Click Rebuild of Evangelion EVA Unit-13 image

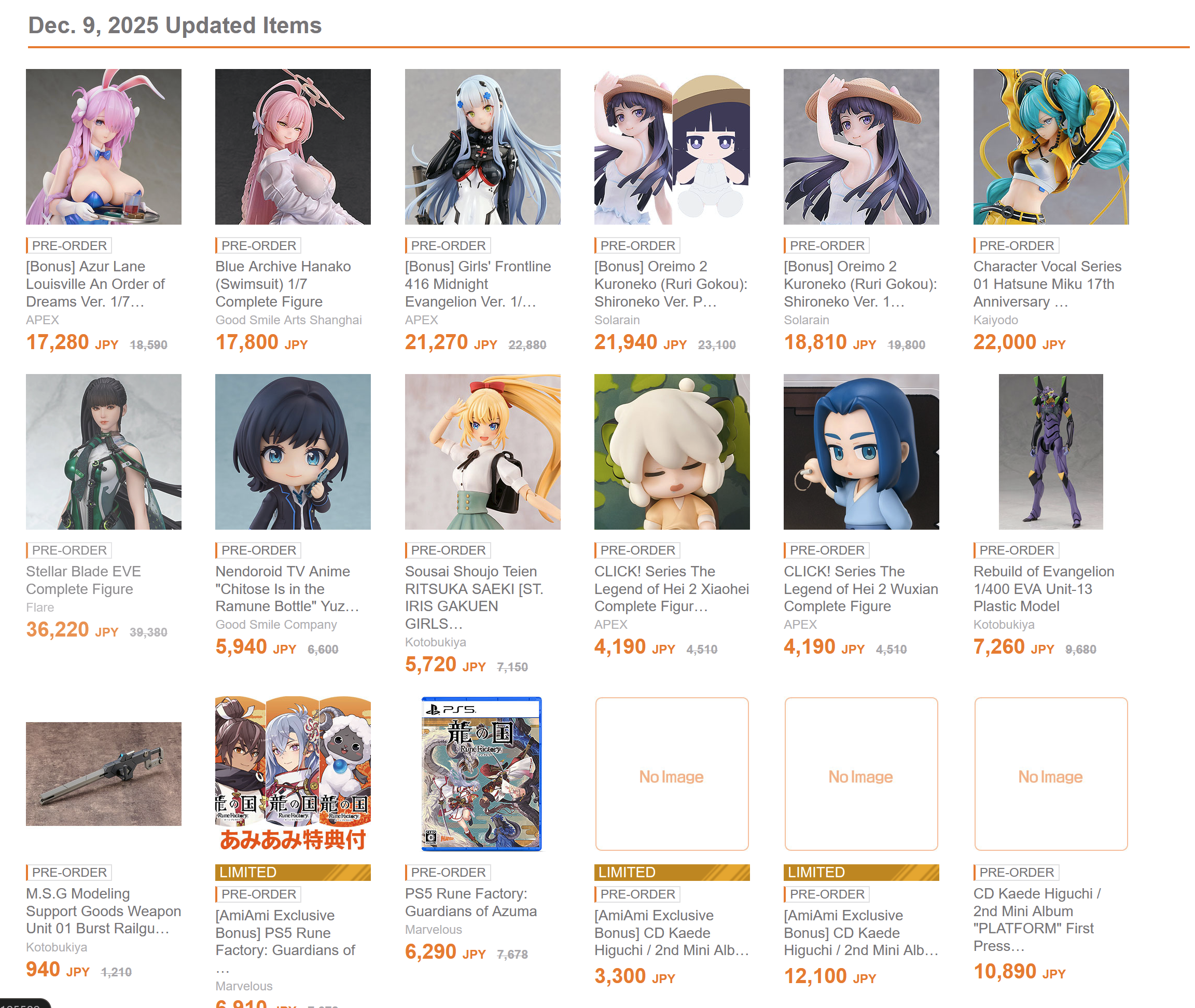[1051, 451]
